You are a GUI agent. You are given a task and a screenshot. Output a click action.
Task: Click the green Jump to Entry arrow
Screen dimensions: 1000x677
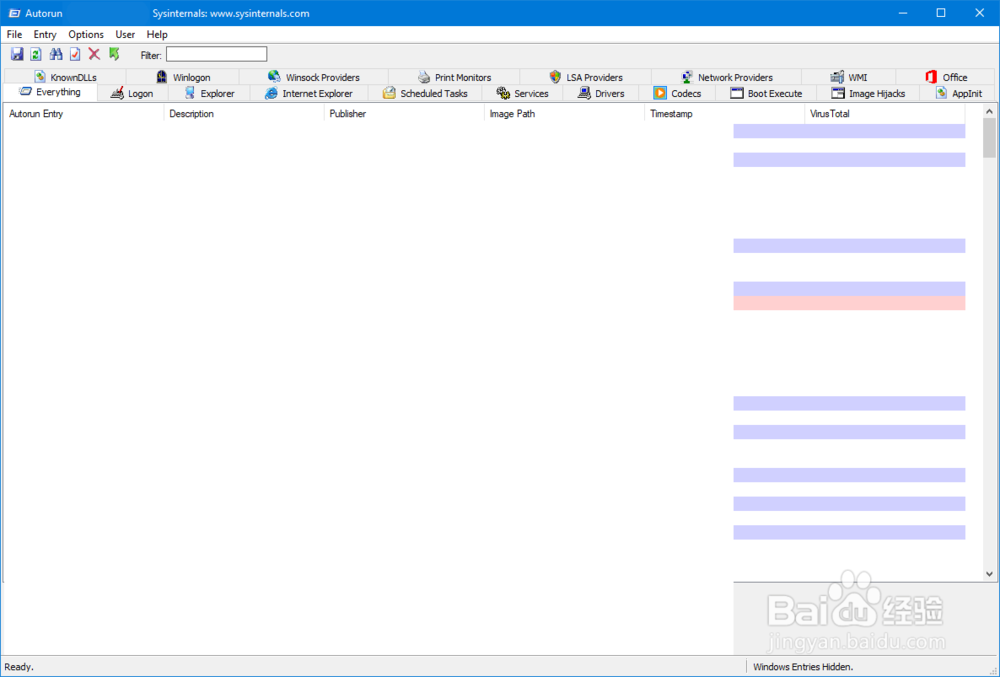114,54
